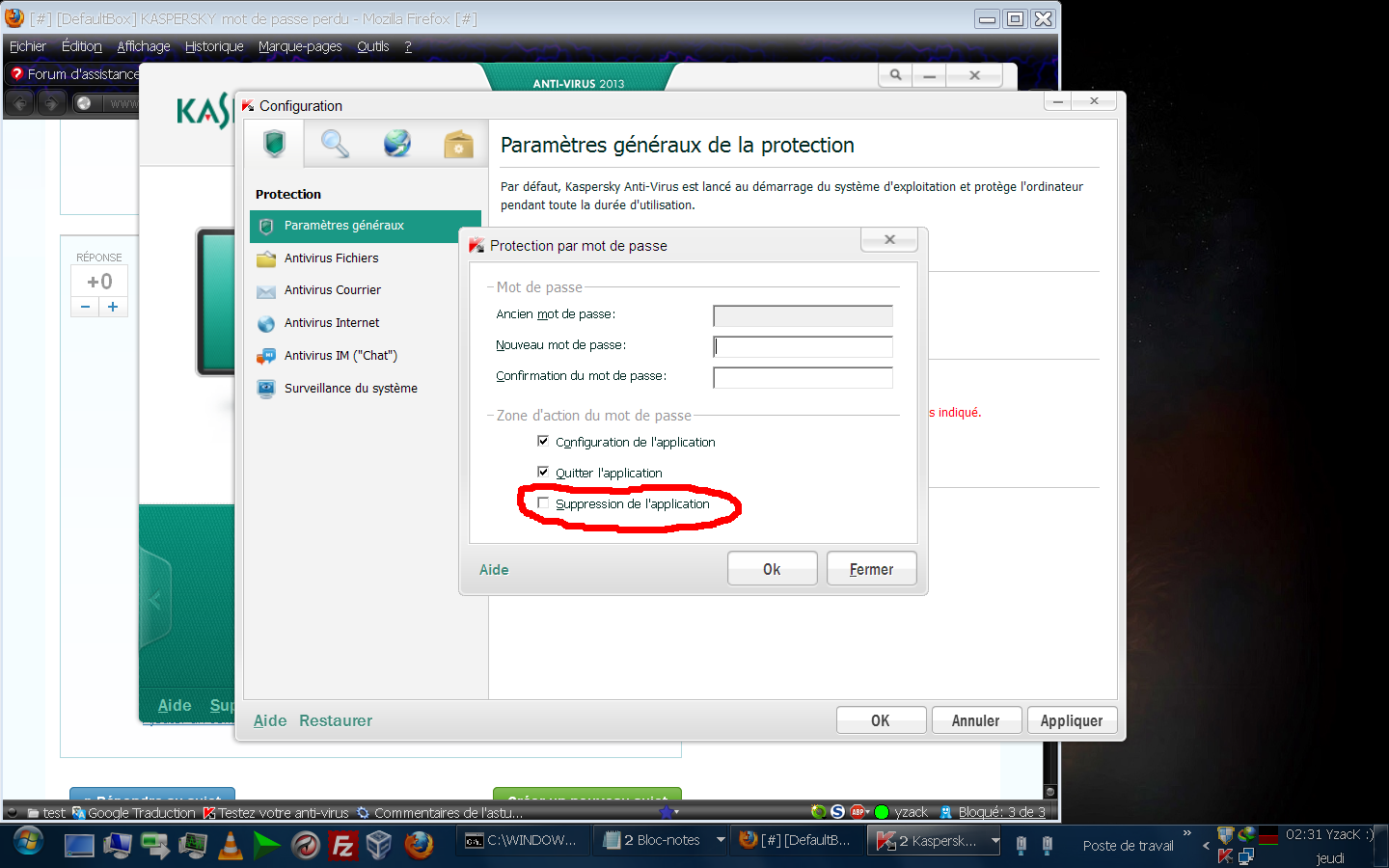
Task: Click Appliquer in the Configuration window
Action: [x=1072, y=720]
